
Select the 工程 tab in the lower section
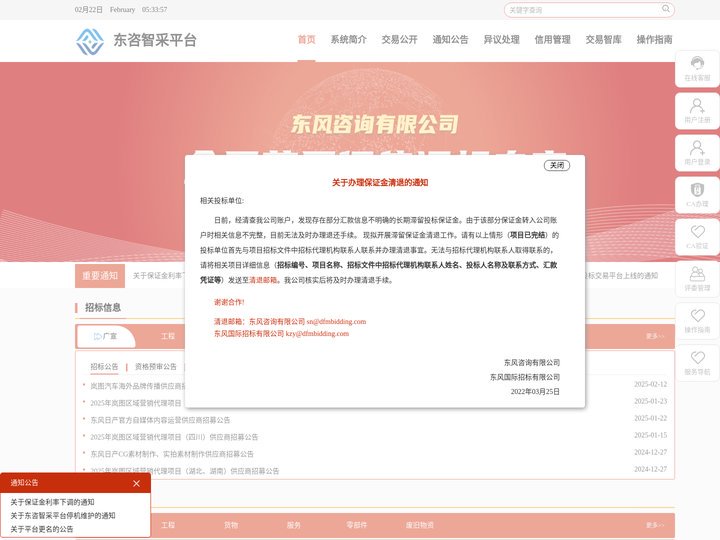pos(168,525)
